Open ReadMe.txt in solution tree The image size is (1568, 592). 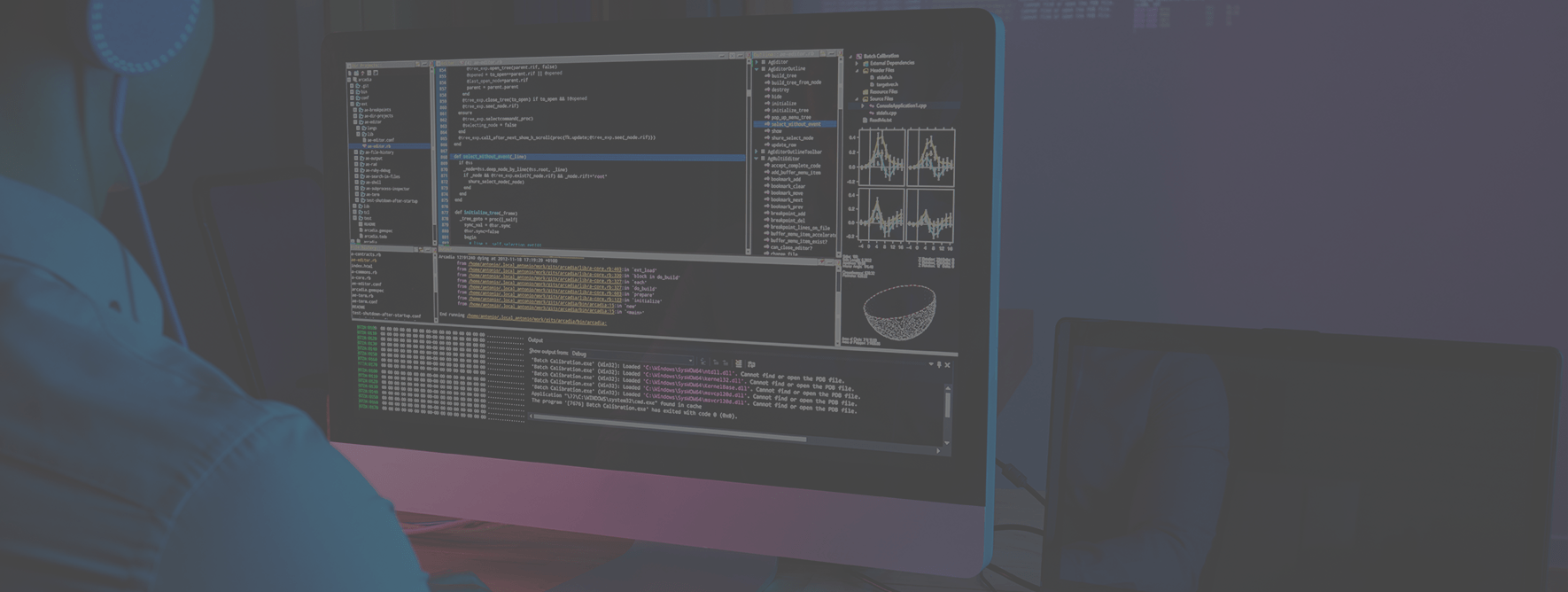881,120
